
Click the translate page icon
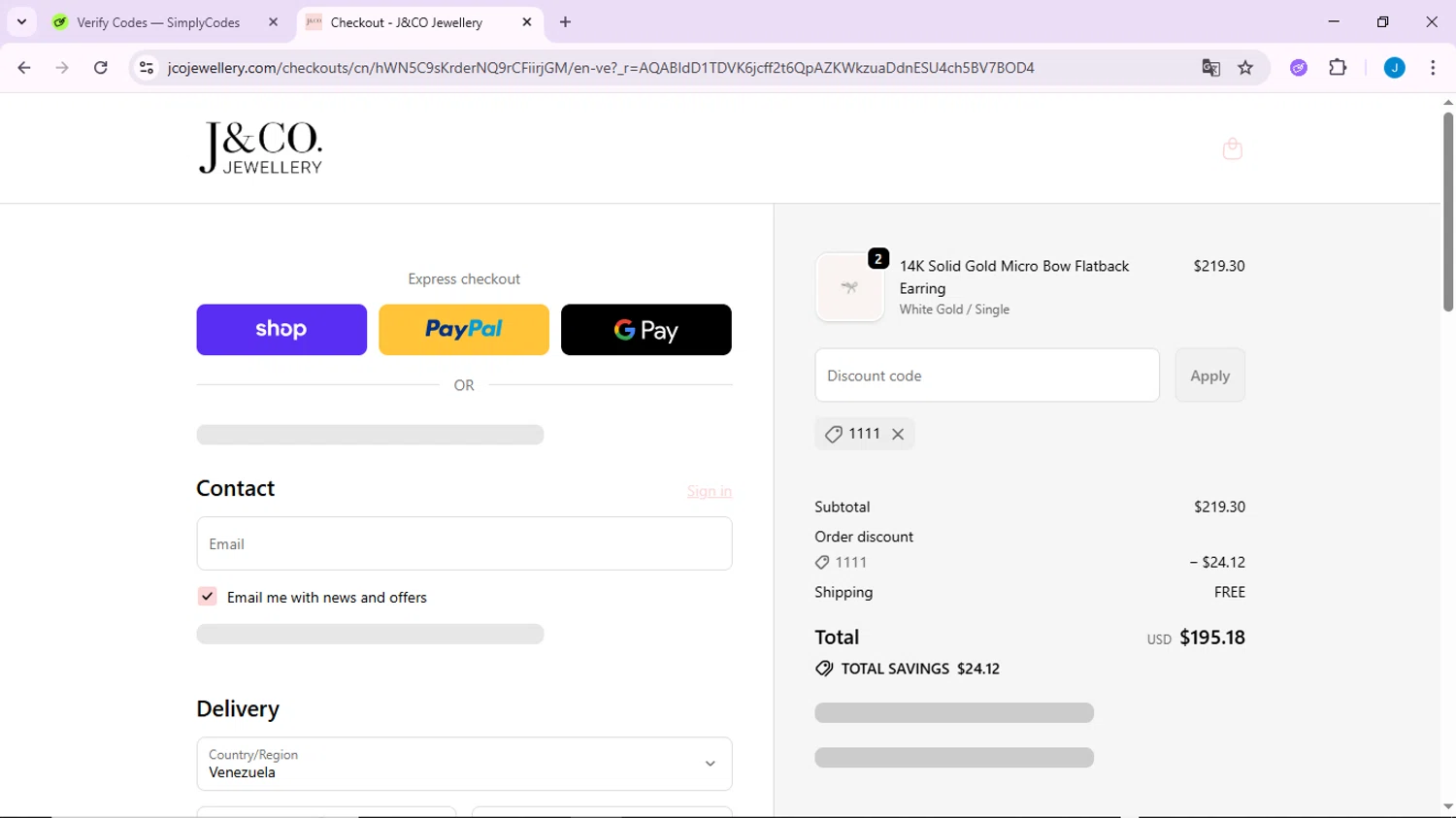point(1210,68)
